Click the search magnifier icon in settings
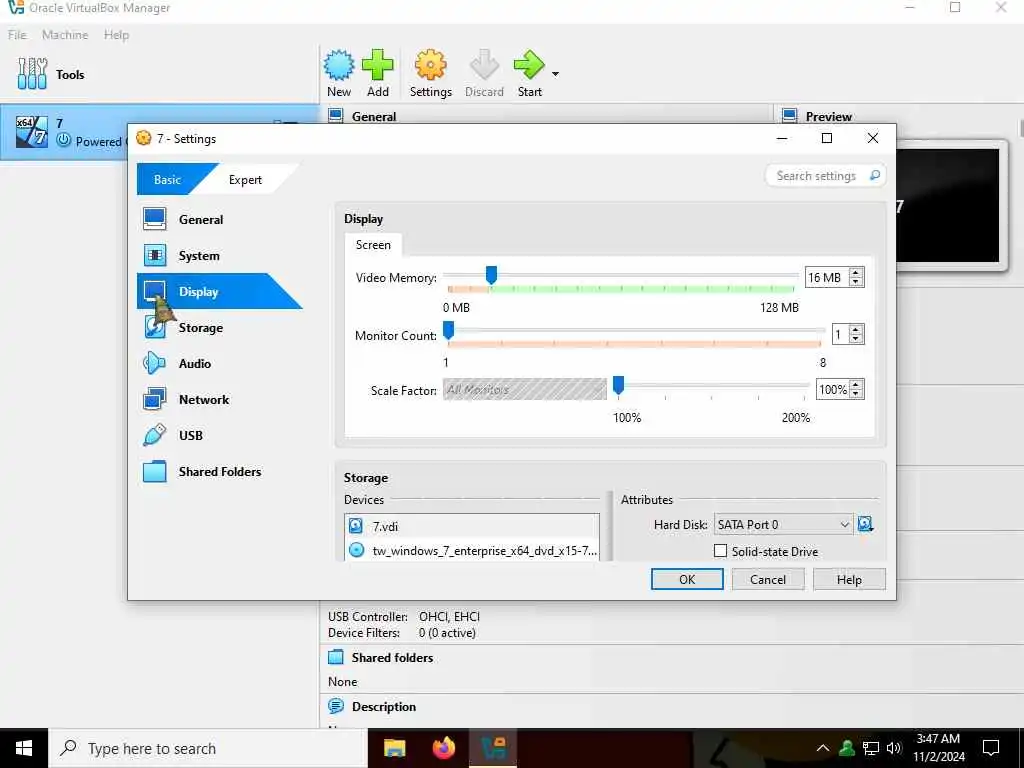The width and height of the screenshot is (1024, 768). click(874, 175)
